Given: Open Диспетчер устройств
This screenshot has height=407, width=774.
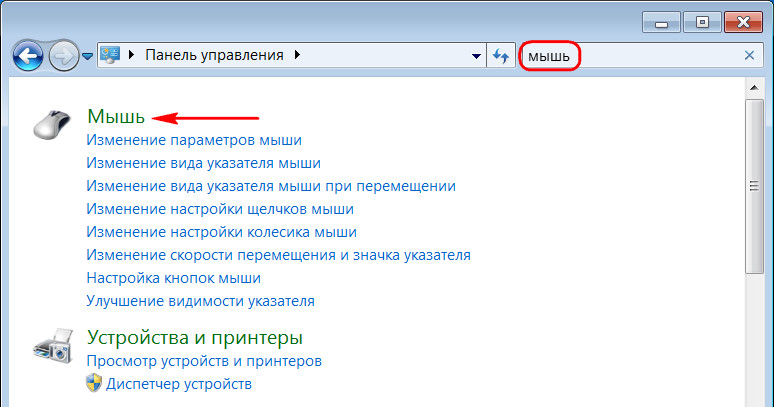Looking at the screenshot, I should point(179,384).
